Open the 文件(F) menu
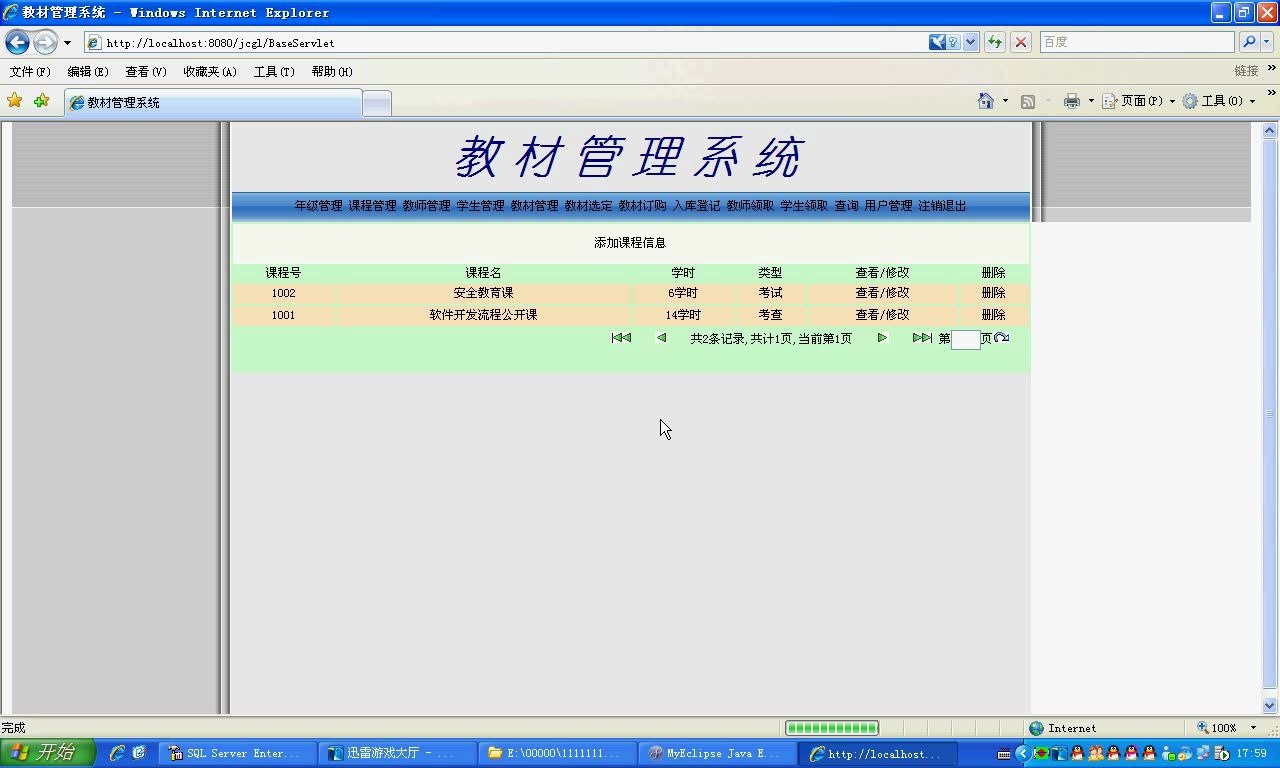 coord(30,72)
